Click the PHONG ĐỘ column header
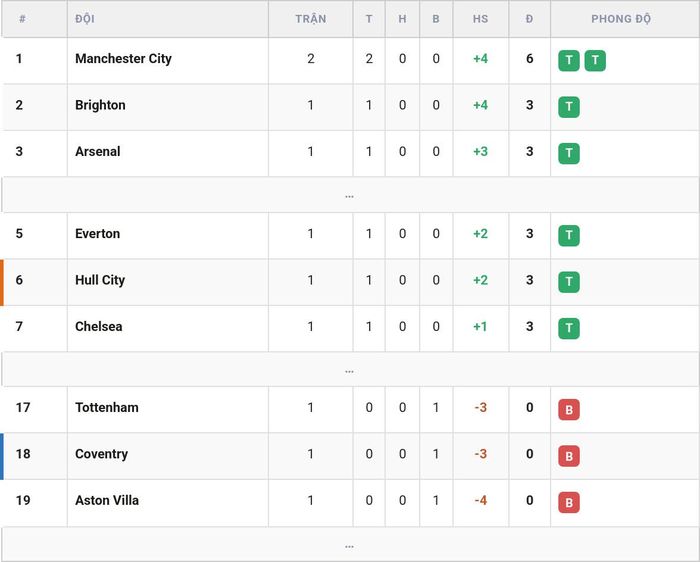The height and width of the screenshot is (562, 700). (621, 19)
